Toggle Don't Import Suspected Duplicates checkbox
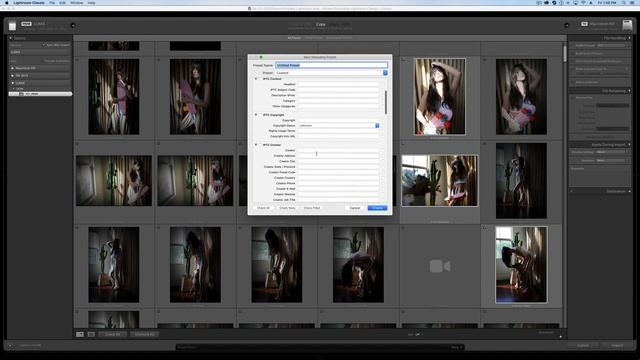Screen dimensions: 640x360 573,61
